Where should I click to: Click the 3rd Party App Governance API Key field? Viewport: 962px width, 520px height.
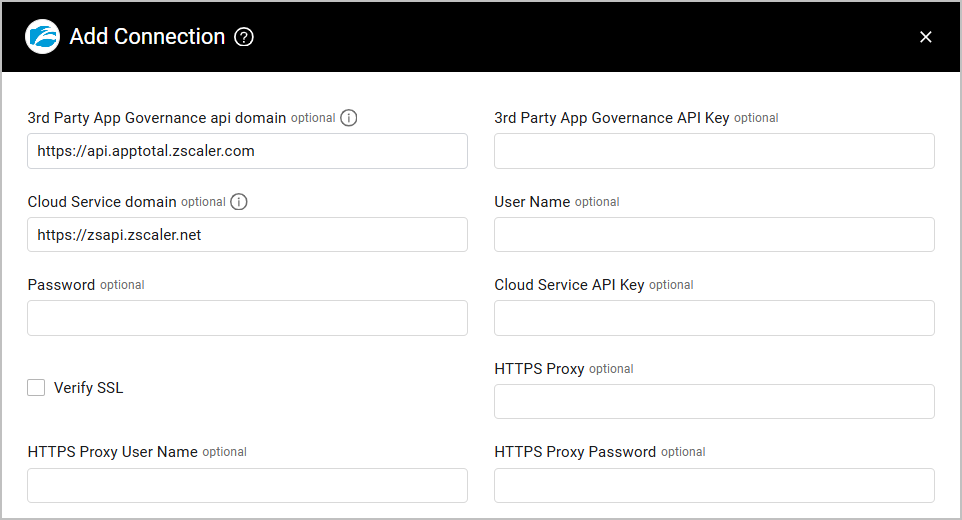714,151
